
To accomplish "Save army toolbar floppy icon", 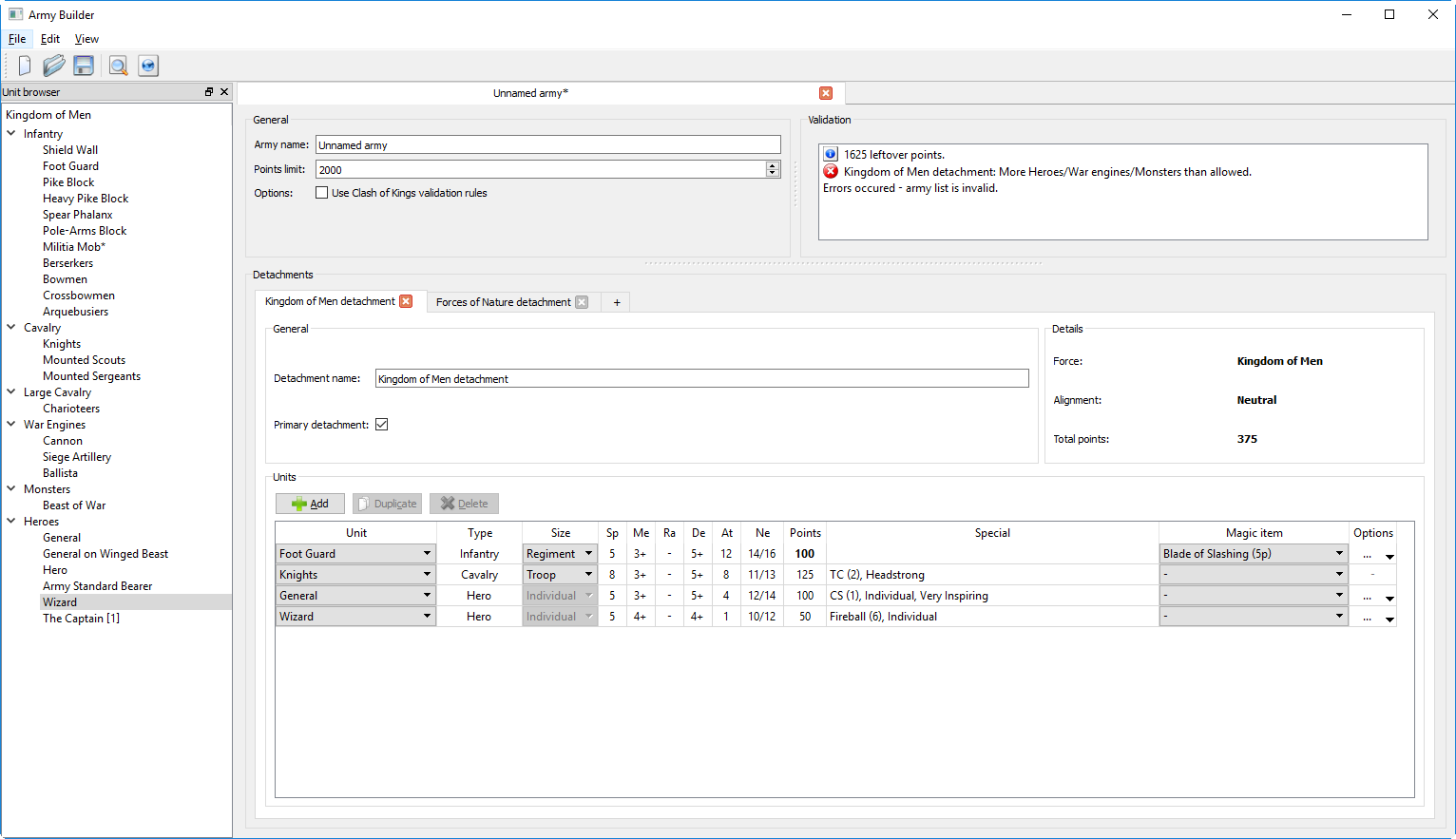I will coord(84,66).
